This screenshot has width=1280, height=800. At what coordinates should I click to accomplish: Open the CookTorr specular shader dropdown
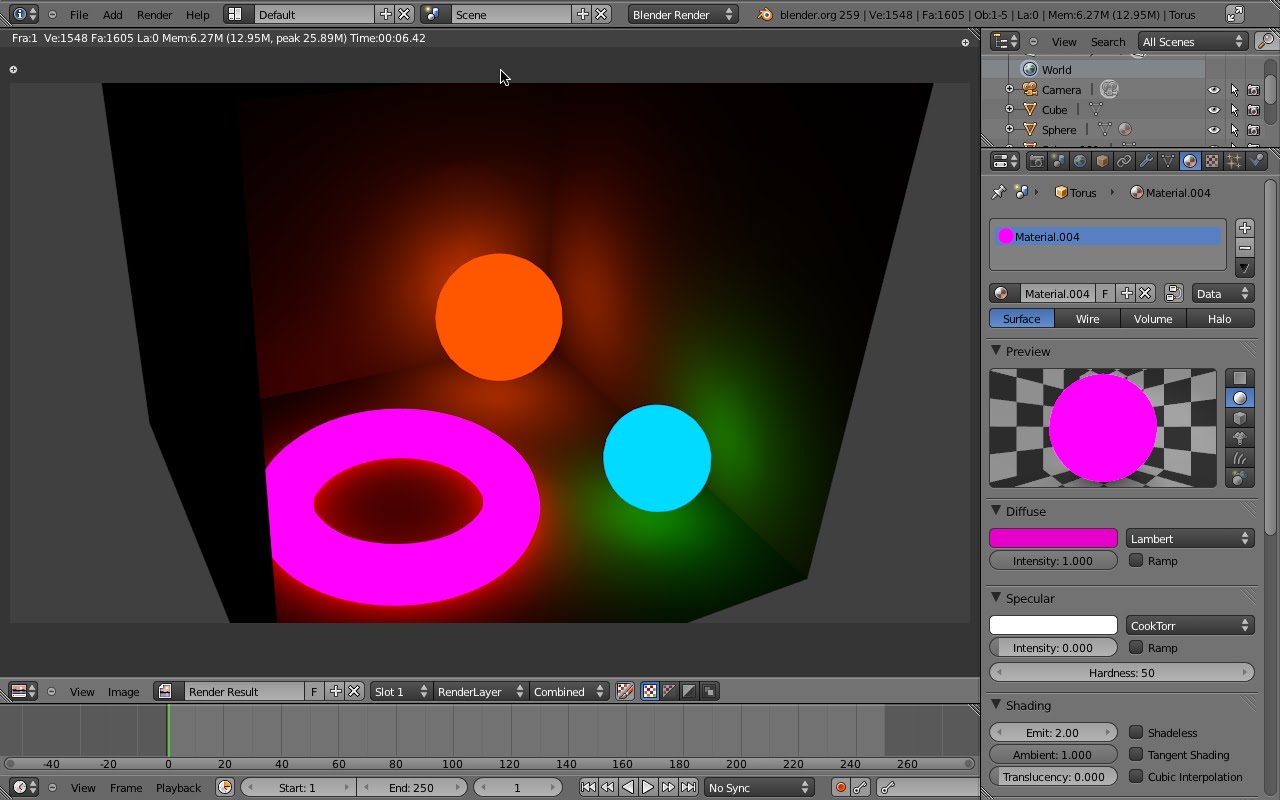coord(1190,625)
